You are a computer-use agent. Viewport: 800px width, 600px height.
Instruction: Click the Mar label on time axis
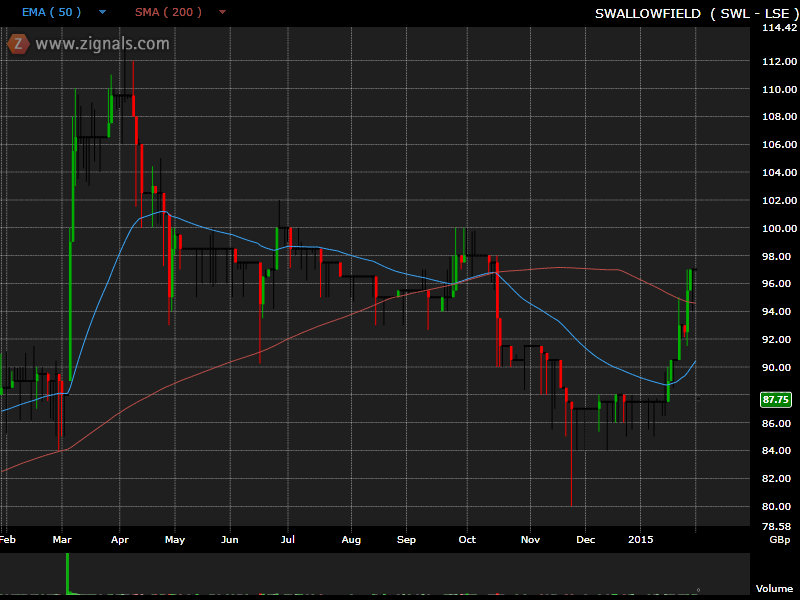click(62, 540)
